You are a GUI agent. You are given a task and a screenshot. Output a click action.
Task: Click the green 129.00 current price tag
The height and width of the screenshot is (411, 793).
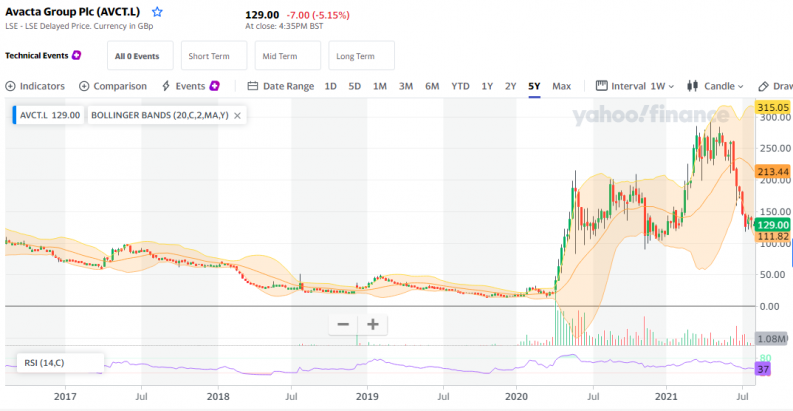point(773,225)
